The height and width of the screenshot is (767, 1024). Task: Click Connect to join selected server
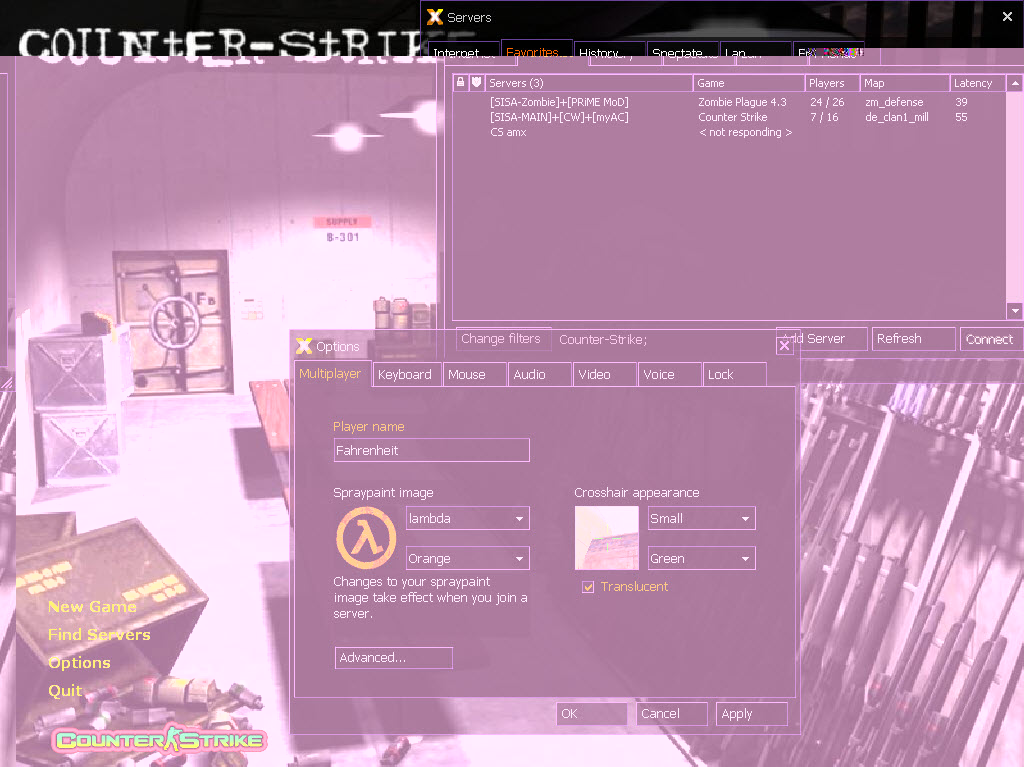[x=989, y=339]
